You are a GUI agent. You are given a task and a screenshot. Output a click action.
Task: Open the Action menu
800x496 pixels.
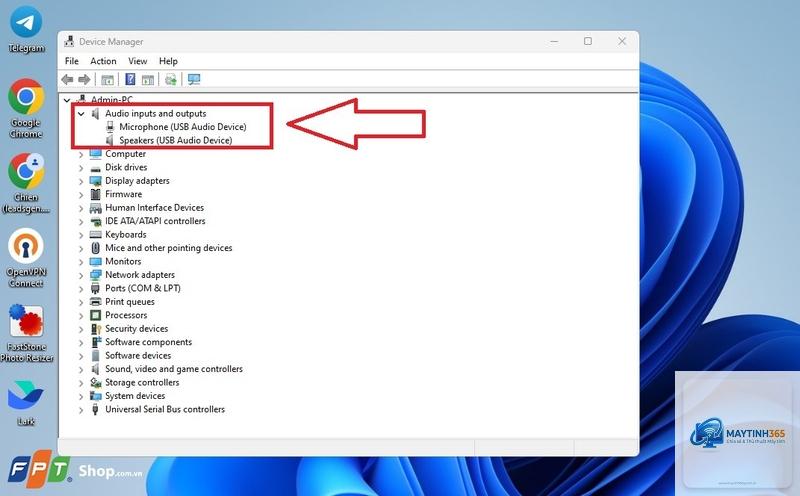click(x=103, y=61)
